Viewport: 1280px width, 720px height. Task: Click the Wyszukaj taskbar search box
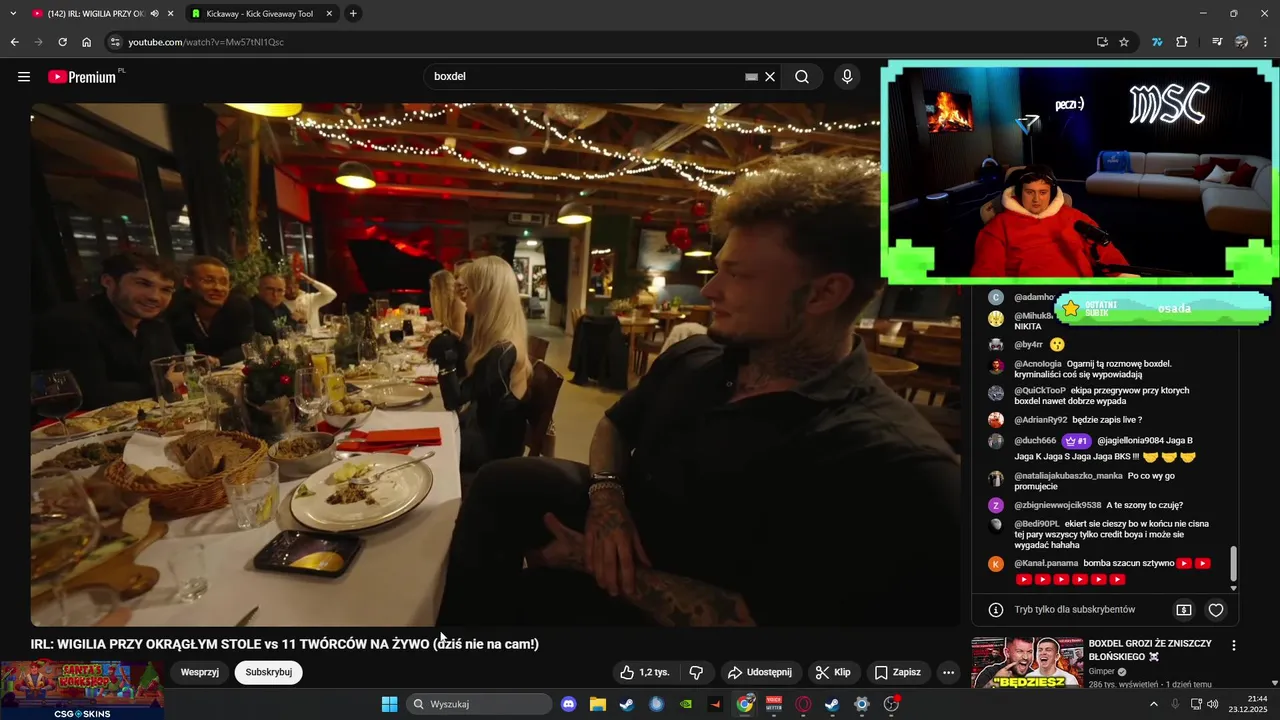point(480,704)
